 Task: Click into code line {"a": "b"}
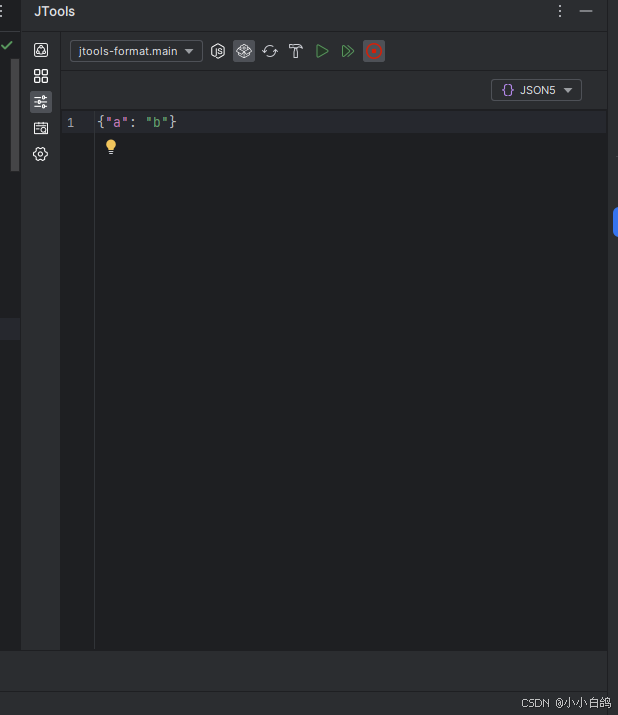[136, 122]
